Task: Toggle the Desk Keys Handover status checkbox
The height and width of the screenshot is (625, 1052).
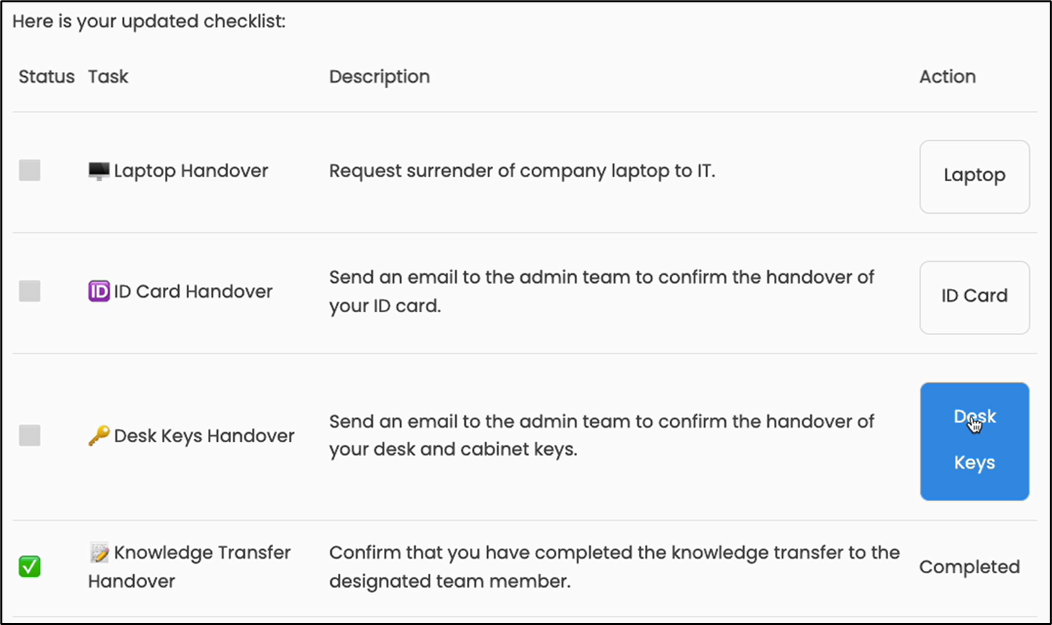Action: click(30, 435)
